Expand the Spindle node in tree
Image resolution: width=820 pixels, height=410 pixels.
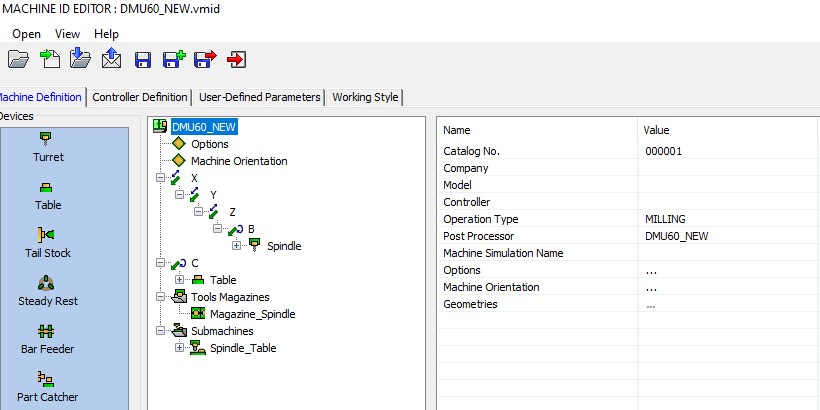pyautogui.click(x=237, y=246)
